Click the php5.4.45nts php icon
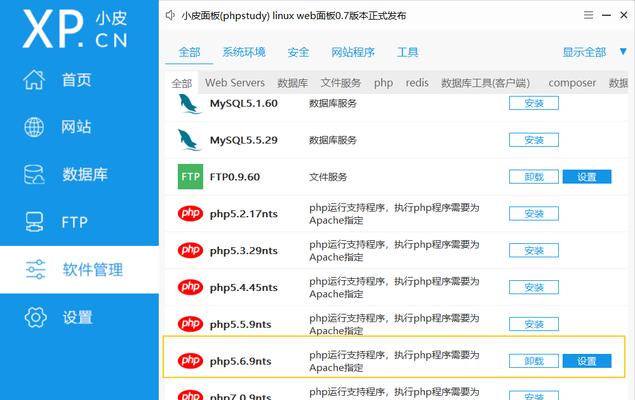Screen dimensions: 635x400 190,287
